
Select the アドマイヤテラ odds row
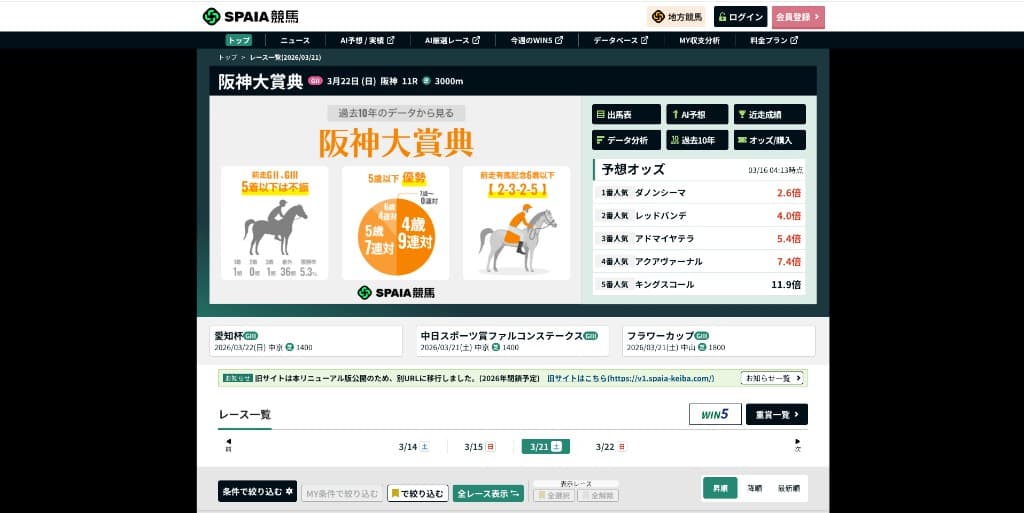[x=699, y=238]
